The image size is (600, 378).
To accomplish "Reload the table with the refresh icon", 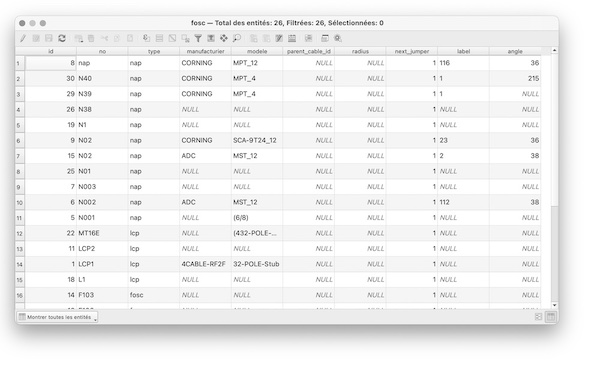I will (x=62, y=38).
